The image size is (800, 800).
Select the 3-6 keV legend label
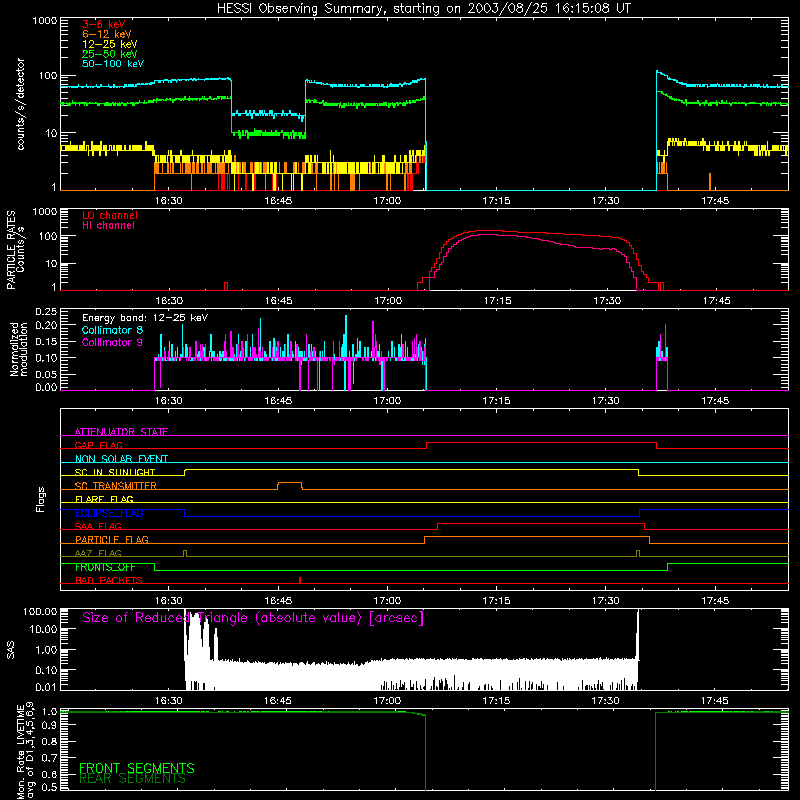point(104,24)
